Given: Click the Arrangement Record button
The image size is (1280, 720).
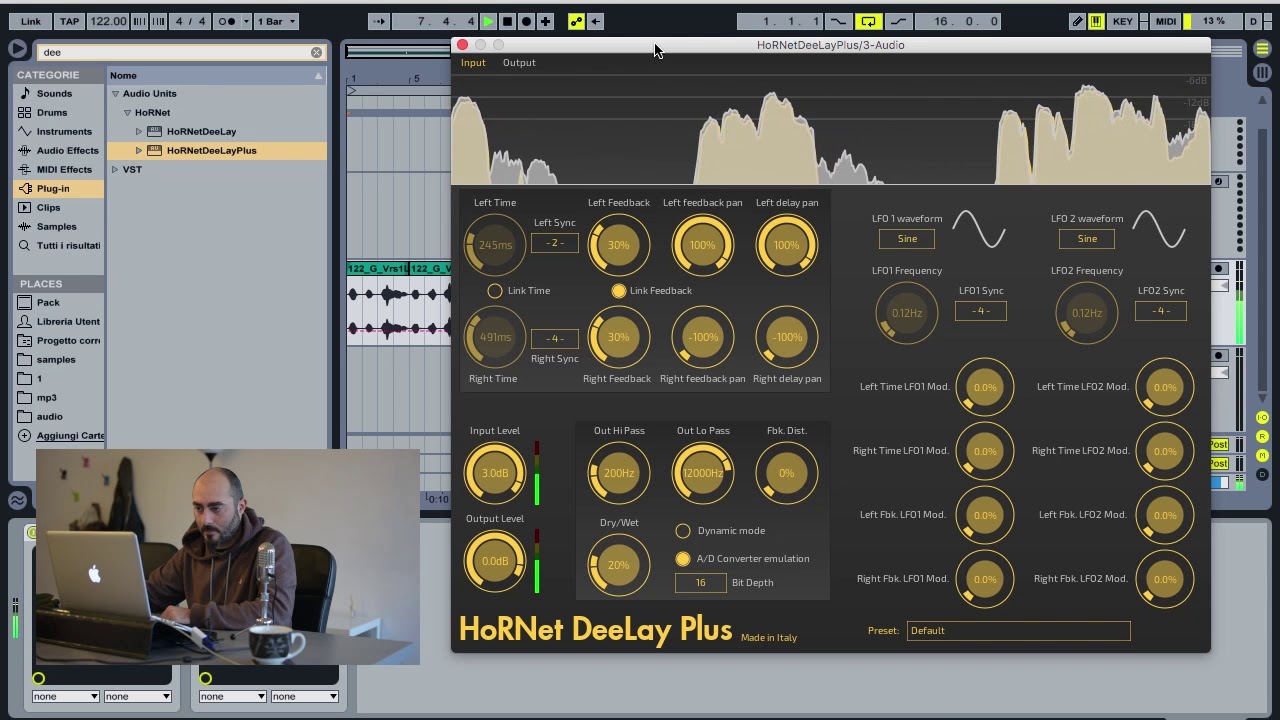Looking at the screenshot, I should click(526, 21).
